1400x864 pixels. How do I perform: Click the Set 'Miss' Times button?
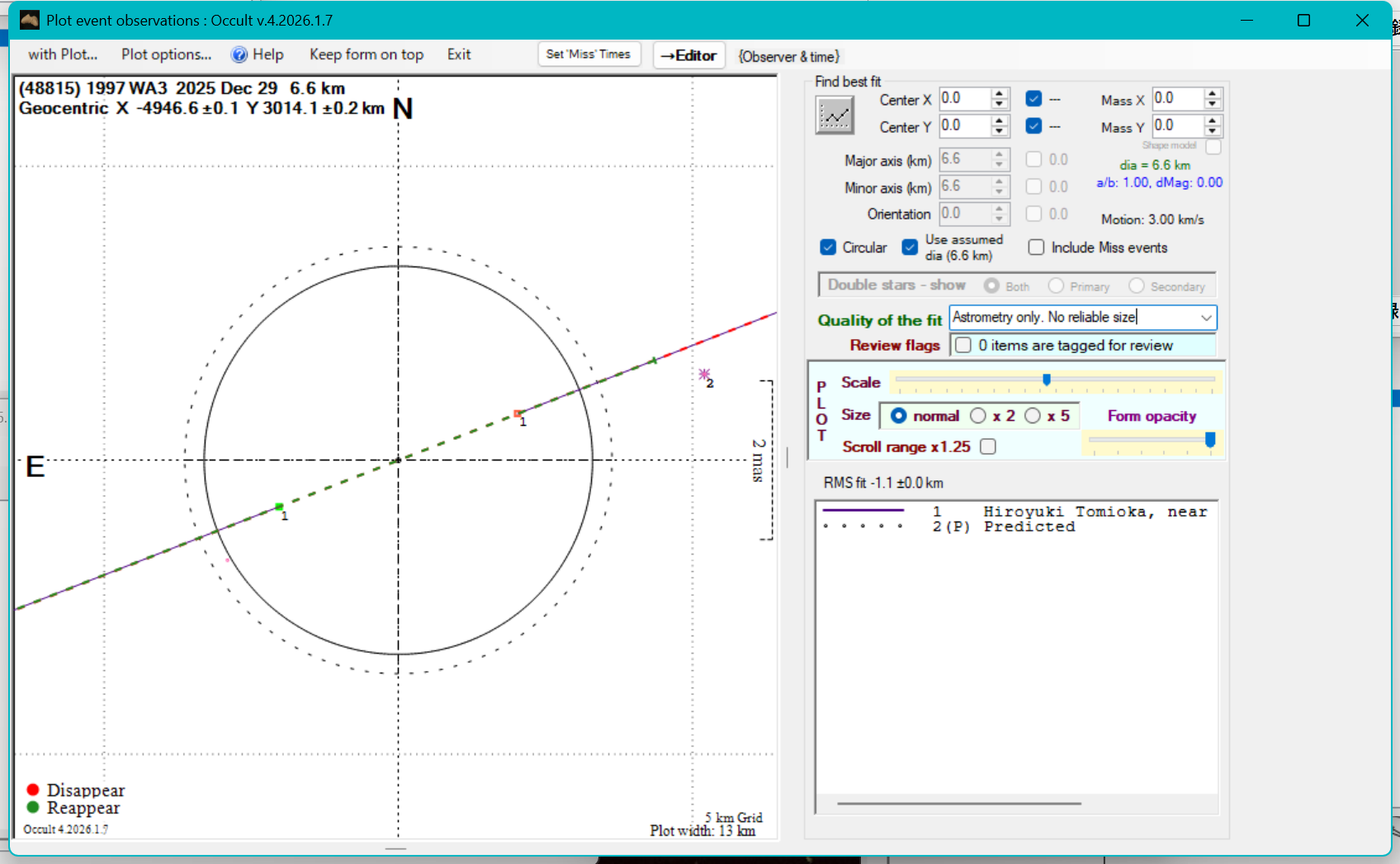coord(588,54)
